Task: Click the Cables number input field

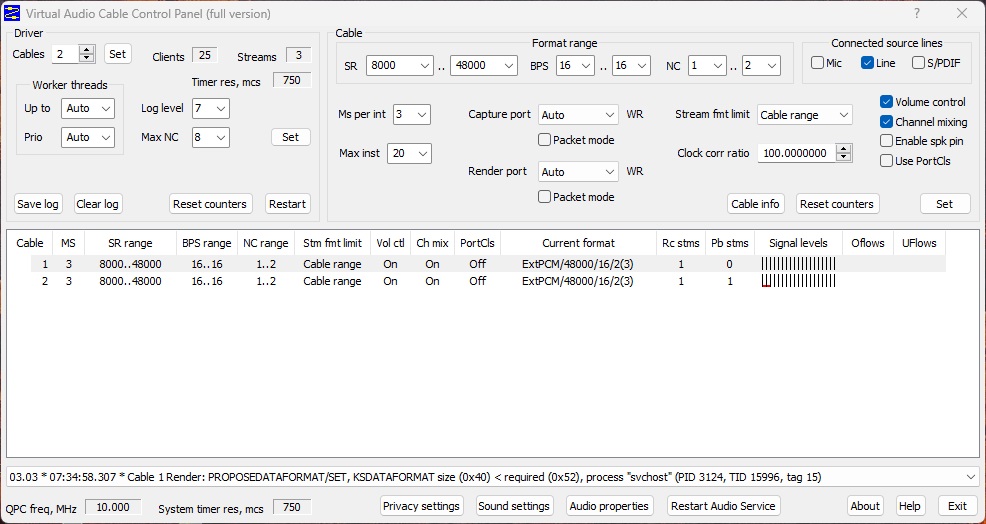Action: (65, 54)
